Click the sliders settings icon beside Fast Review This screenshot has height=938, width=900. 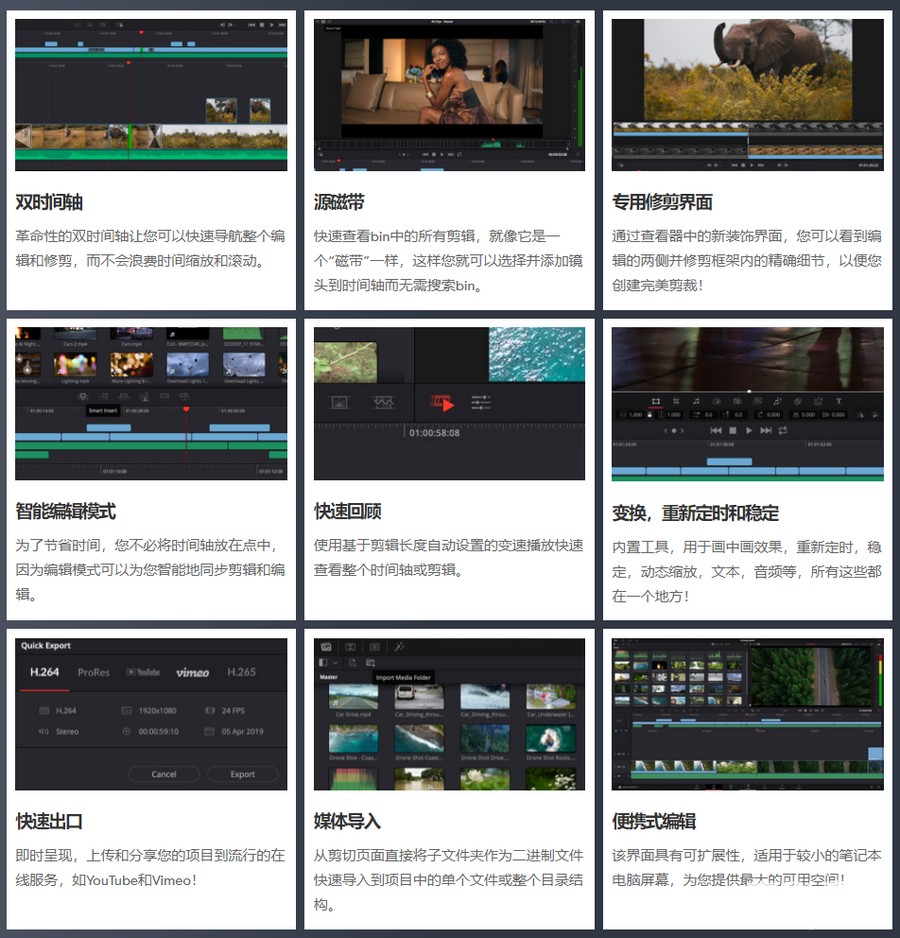(x=481, y=403)
